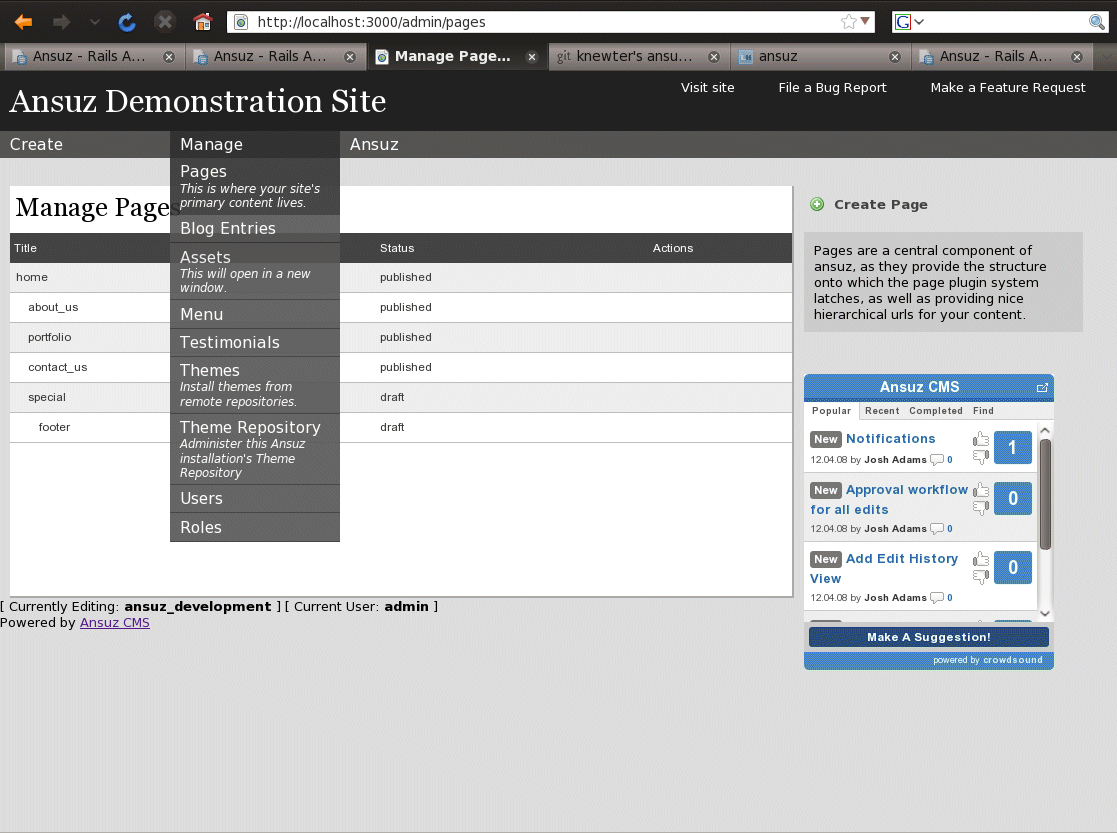Select Themes in the Manage menu
This screenshot has height=833, width=1117.
[254, 386]
